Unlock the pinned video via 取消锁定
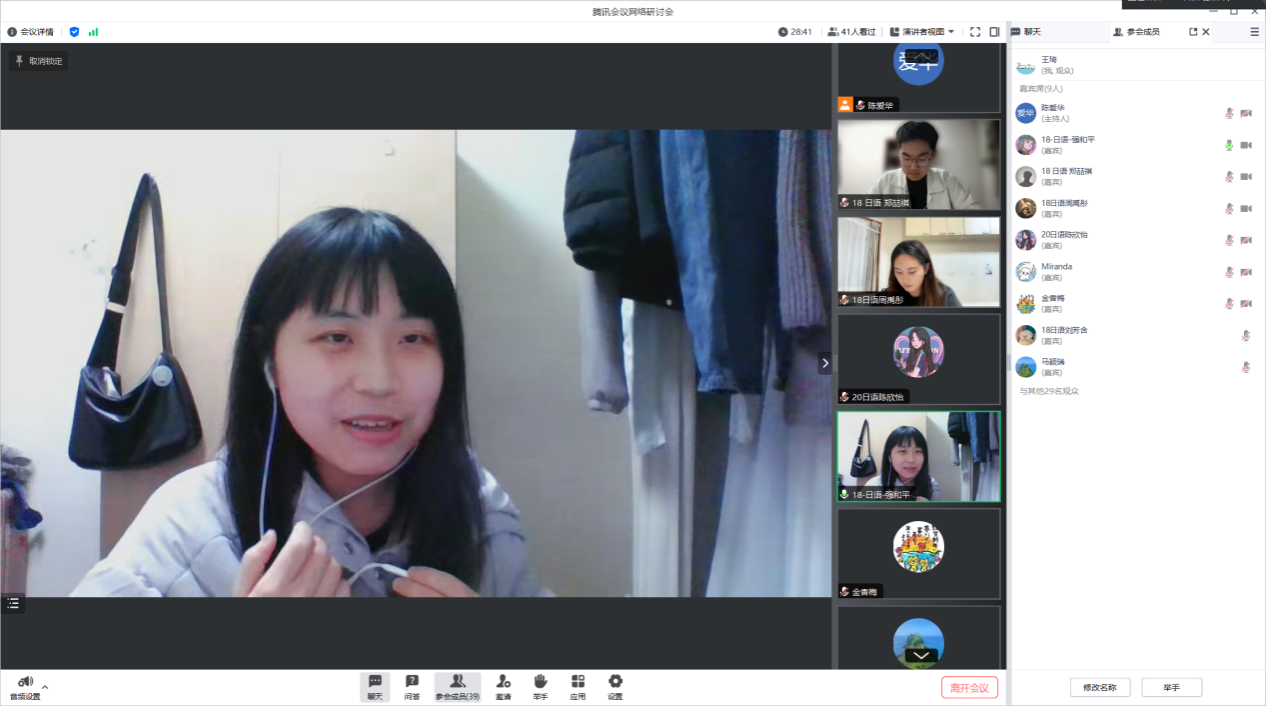Screen dimensions: 1266x706 coord(39,61)
